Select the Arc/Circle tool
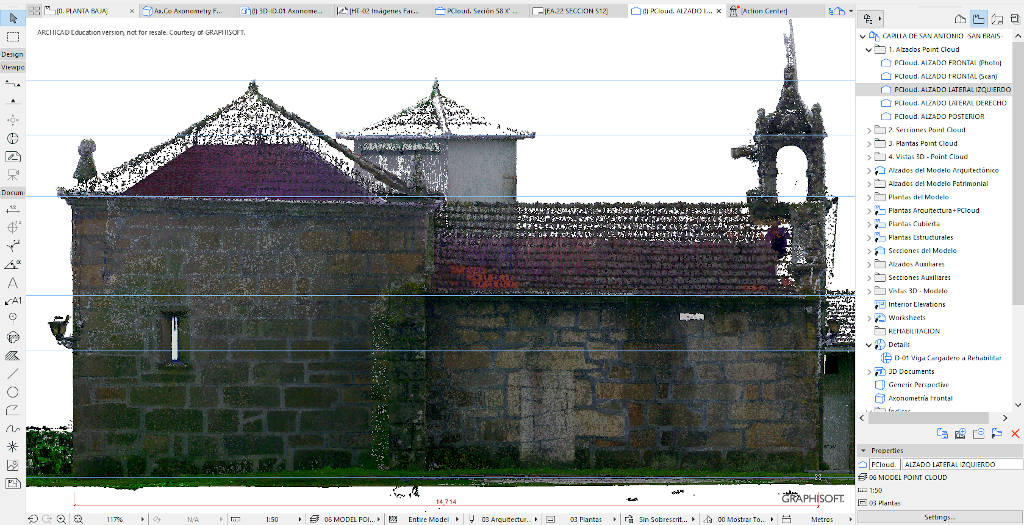 [x=13, y=391]
